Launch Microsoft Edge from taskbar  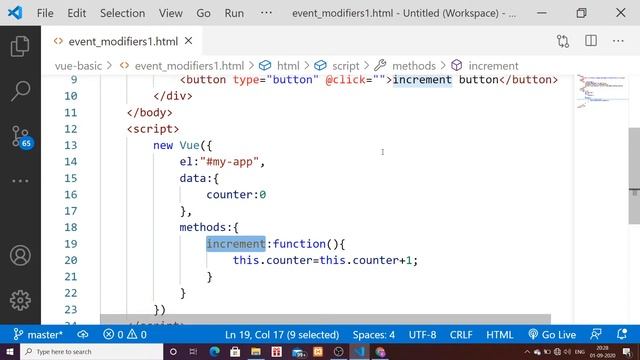[214, 351]
